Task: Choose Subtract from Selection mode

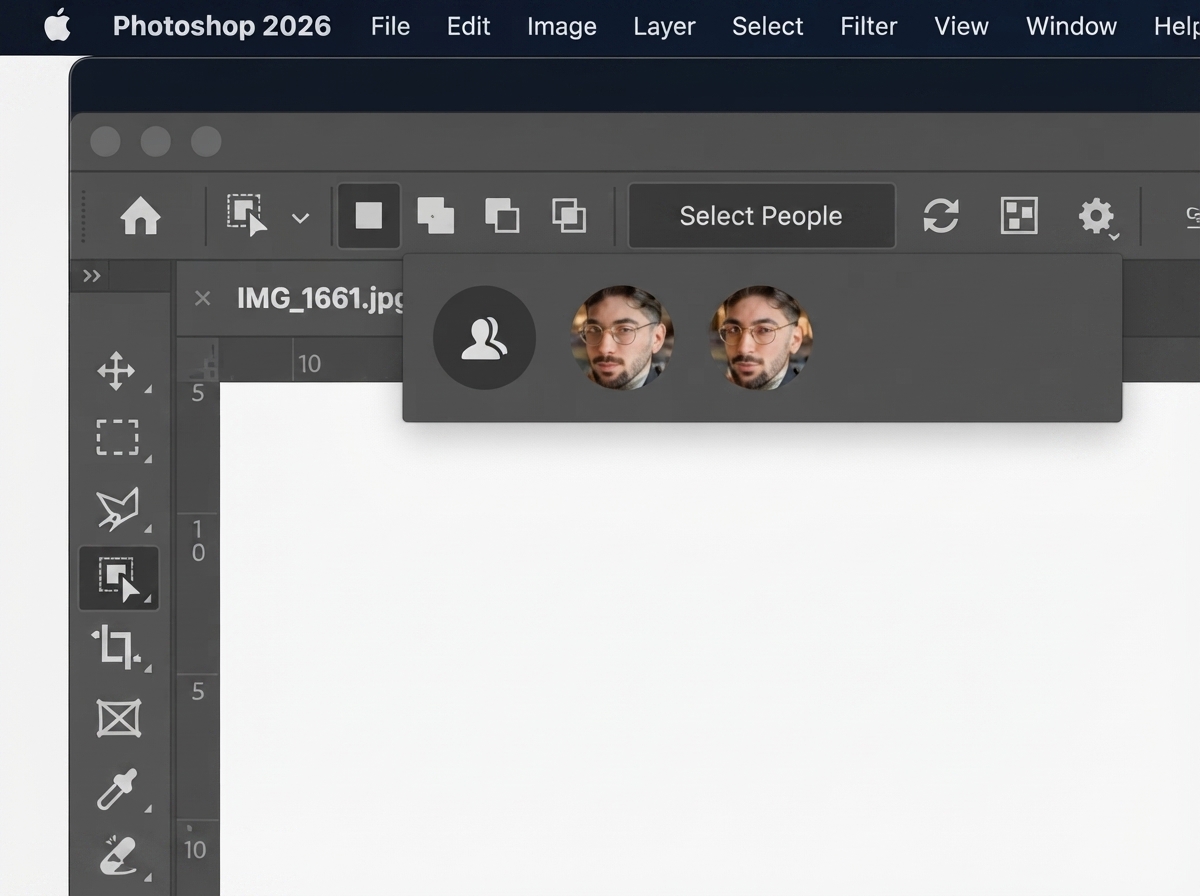Action: coord(502,216)
